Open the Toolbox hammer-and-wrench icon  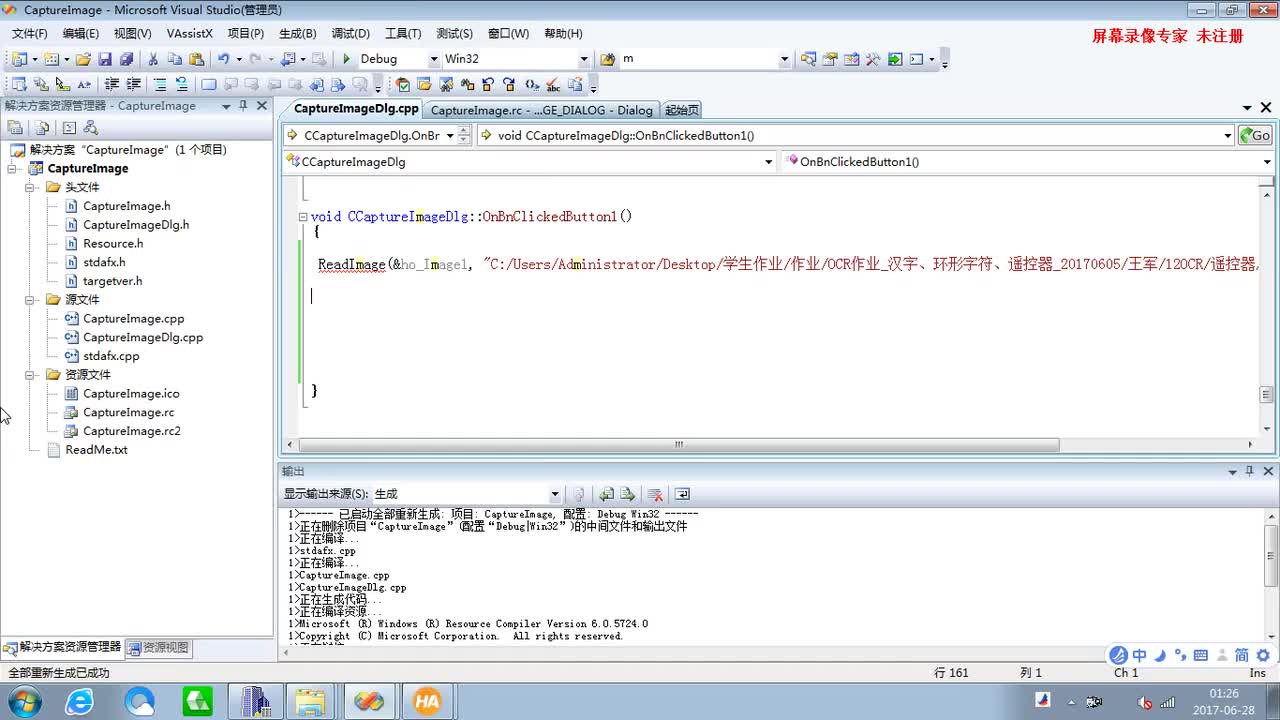pos(873,59)
